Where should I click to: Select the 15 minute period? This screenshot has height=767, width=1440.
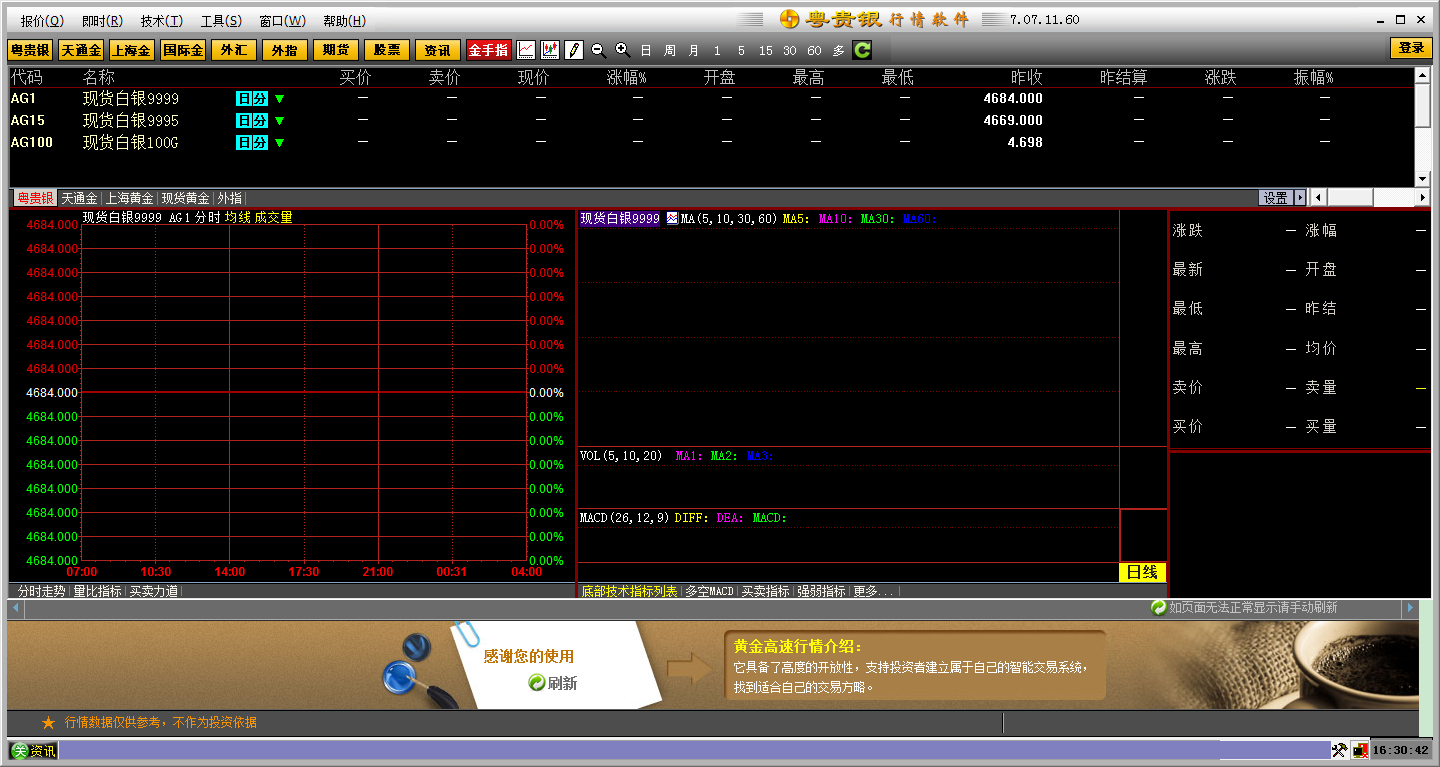[765, 50]
